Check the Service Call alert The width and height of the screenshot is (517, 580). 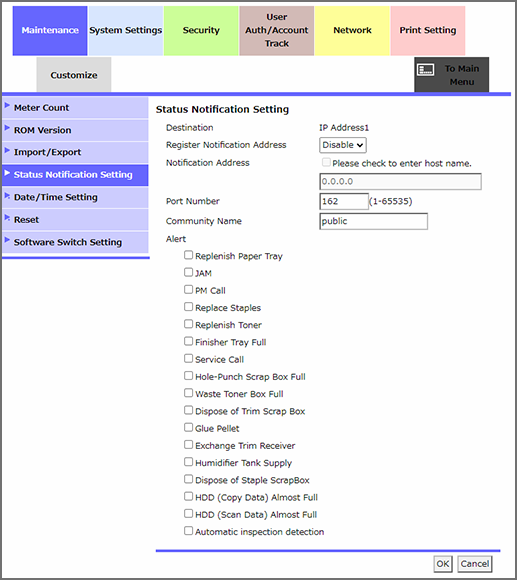[189, 358]
